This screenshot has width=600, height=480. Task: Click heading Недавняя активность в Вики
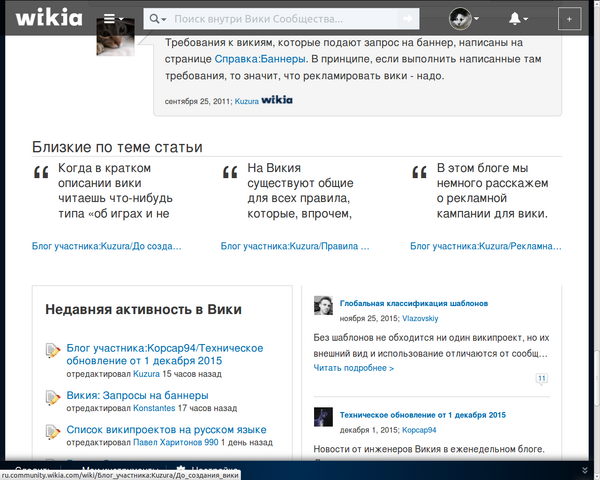click(143, 309)
